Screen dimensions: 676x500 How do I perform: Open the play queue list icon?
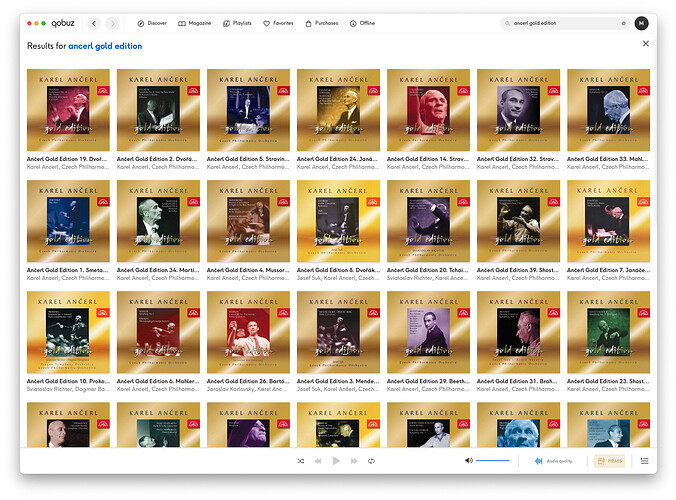tap(645, 461)
